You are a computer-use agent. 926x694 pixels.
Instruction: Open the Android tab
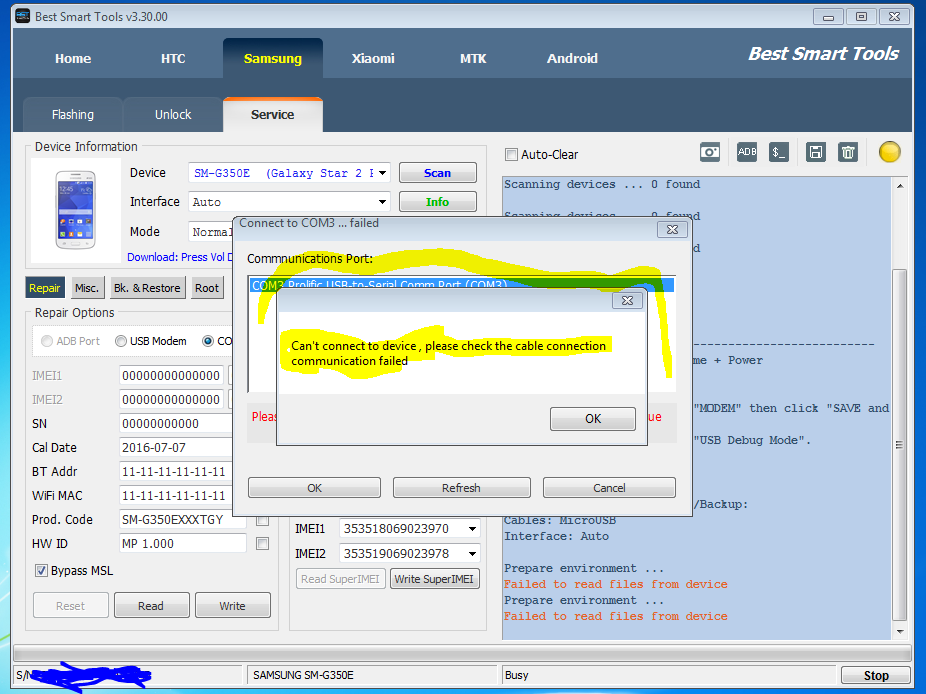tap(572, 58)
